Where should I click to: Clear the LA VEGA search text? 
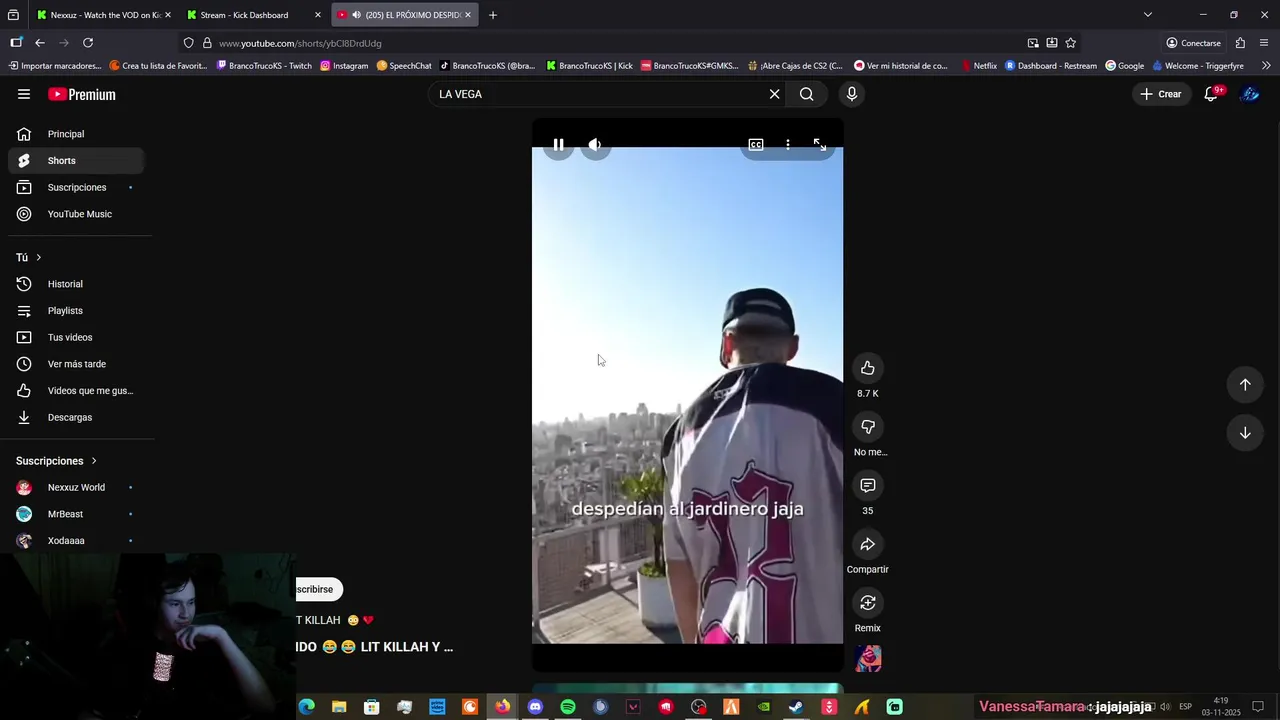pyautogui.click(x=774, y=94)
